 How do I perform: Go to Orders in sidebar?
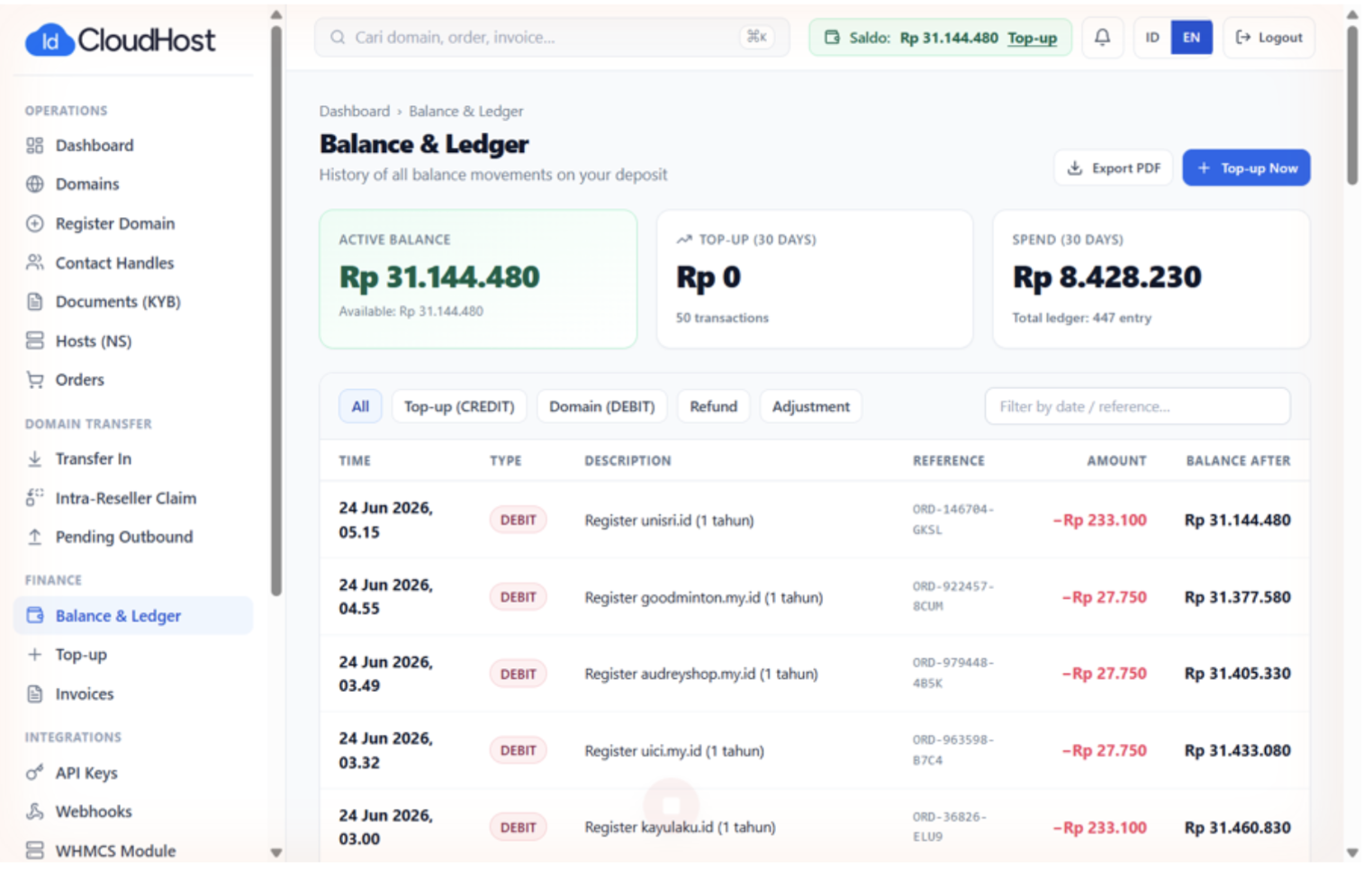pos(133,380)
